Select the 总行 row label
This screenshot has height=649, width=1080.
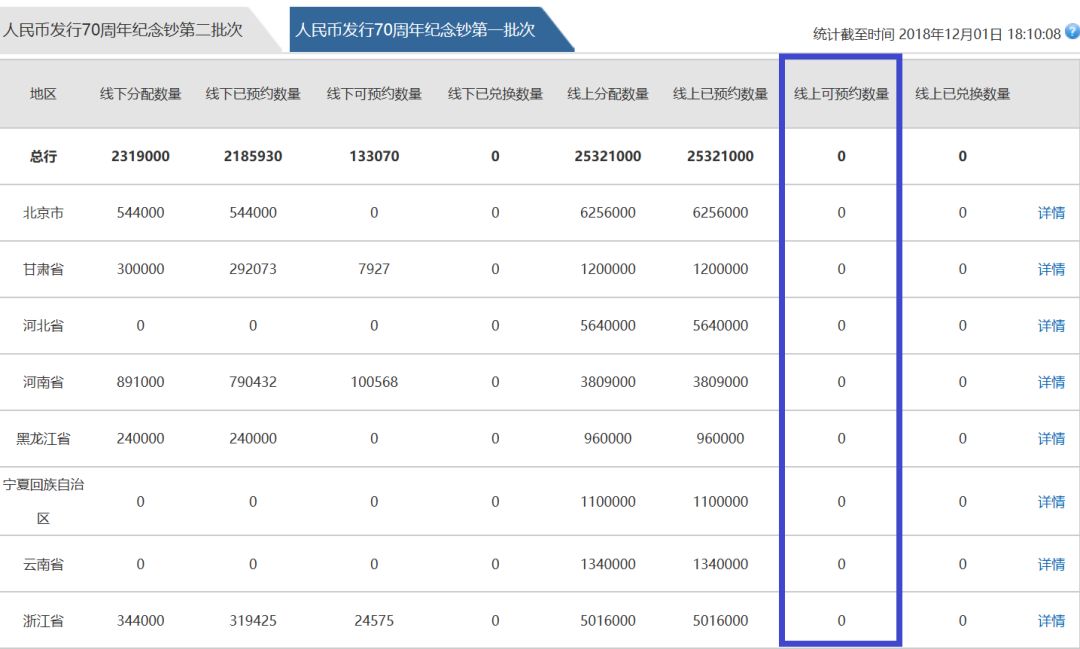[43, 157]
